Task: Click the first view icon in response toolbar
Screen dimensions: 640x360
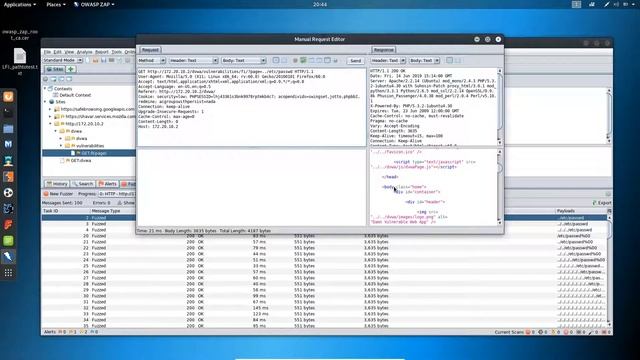Action: pos(449,60)
